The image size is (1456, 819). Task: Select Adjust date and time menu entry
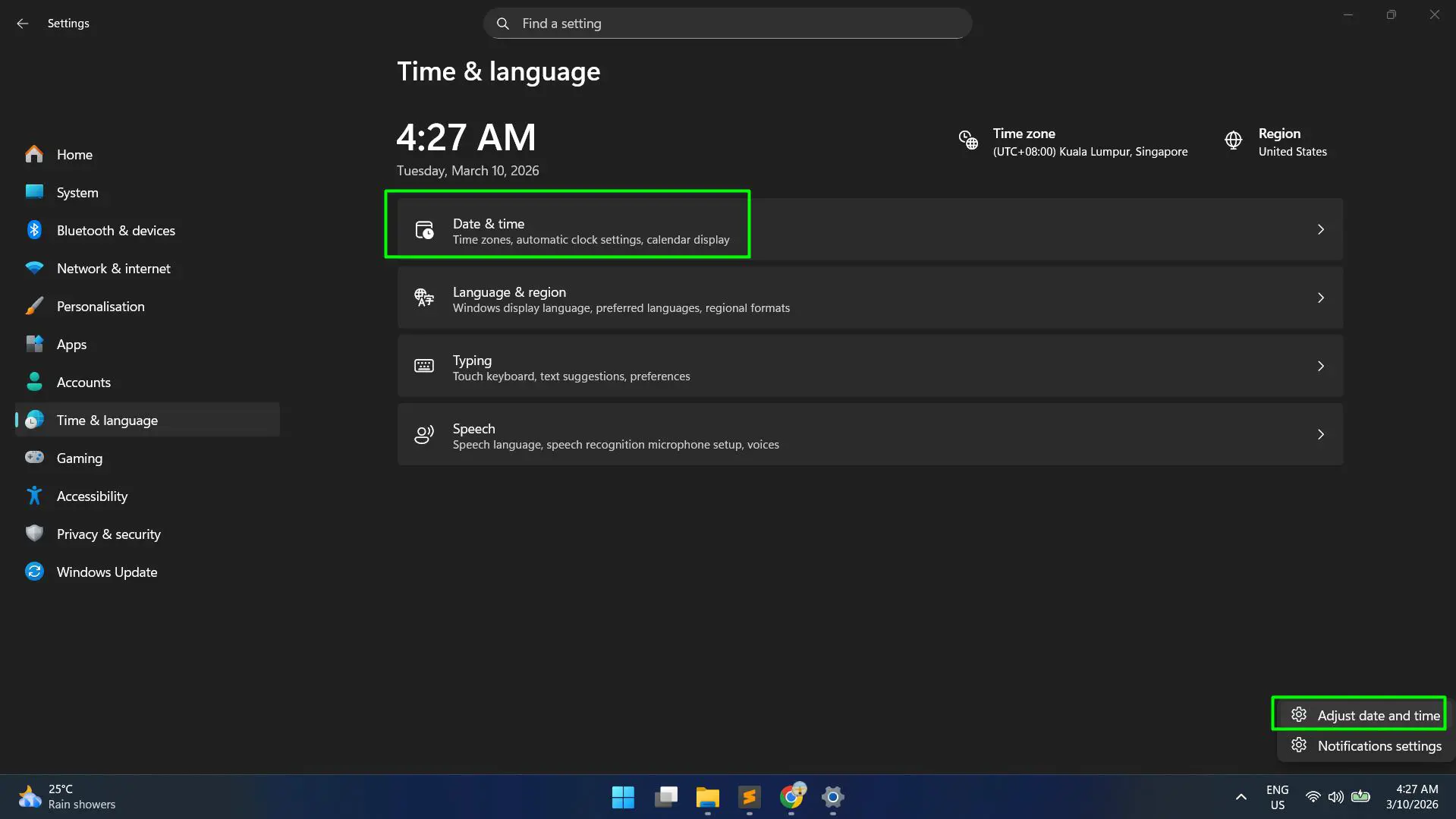click(1366, 714)
